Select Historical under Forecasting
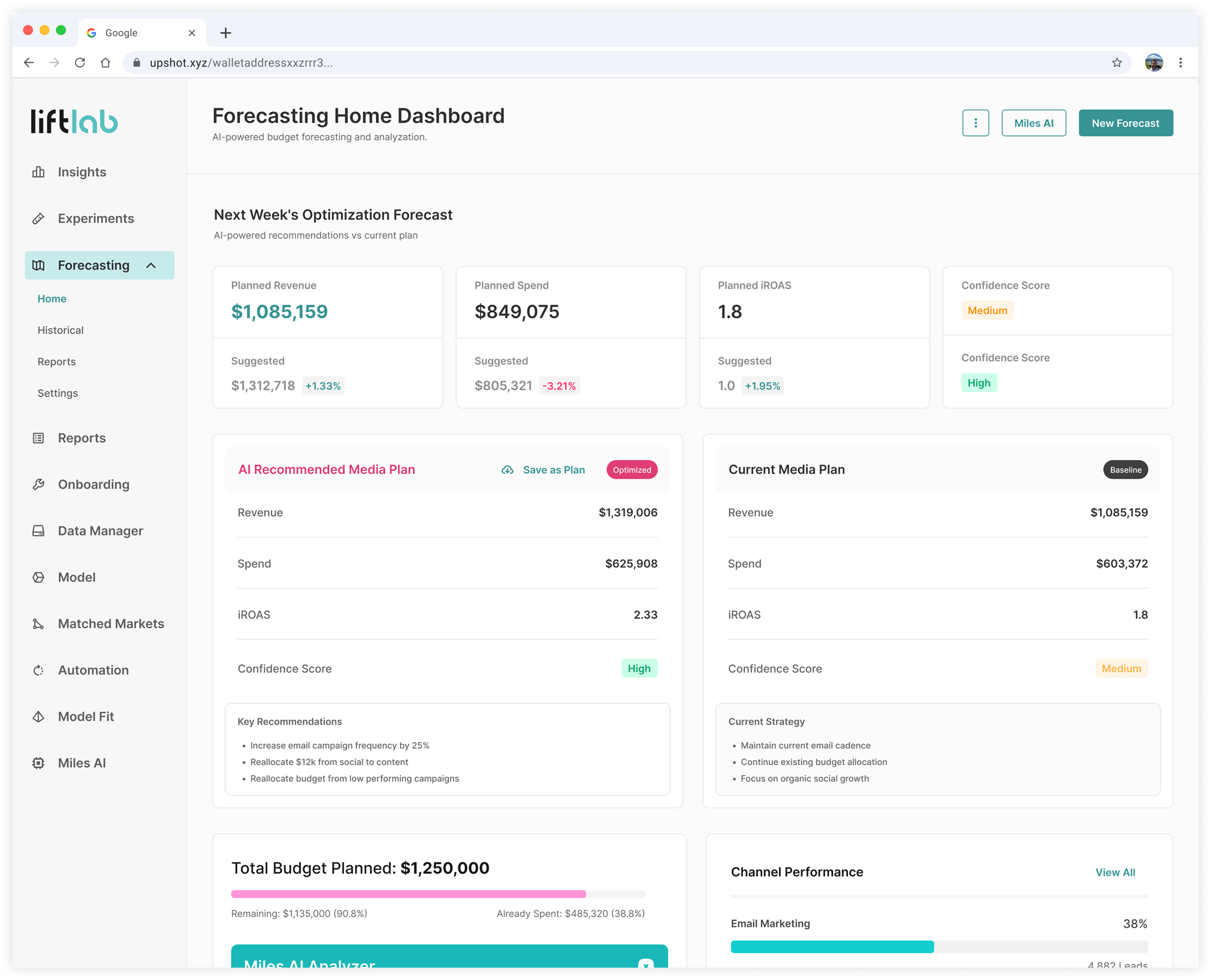 (61, 330)
